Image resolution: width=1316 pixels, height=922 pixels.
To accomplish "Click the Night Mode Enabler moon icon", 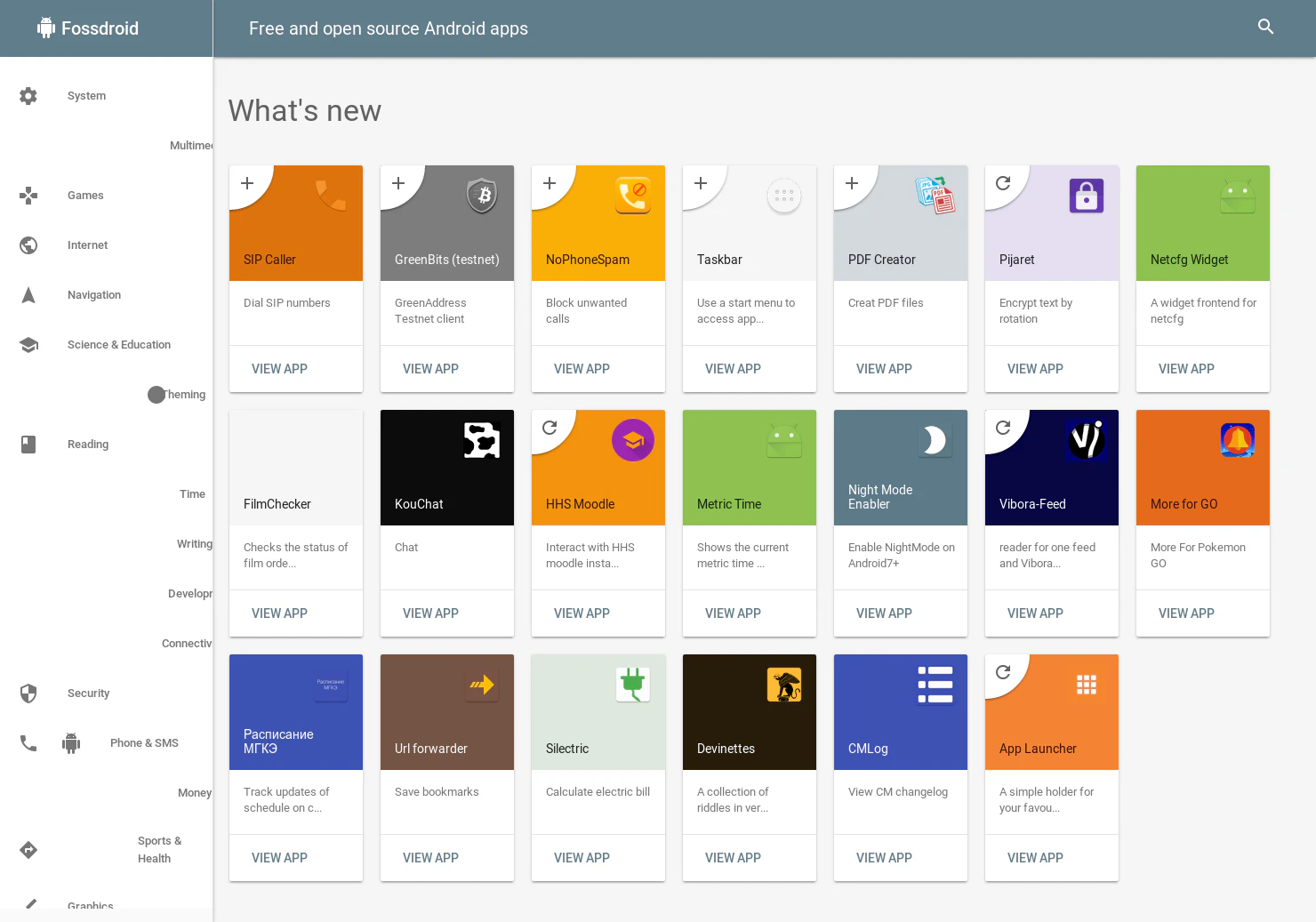I will [935, 440].
